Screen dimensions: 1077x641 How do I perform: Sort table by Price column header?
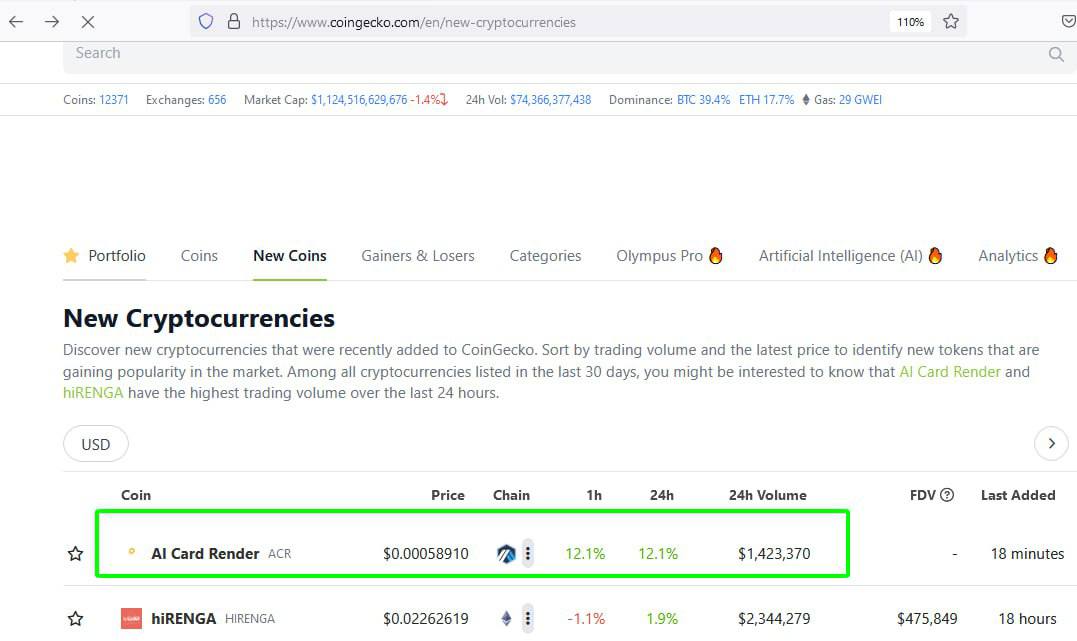tap(448, 495)
